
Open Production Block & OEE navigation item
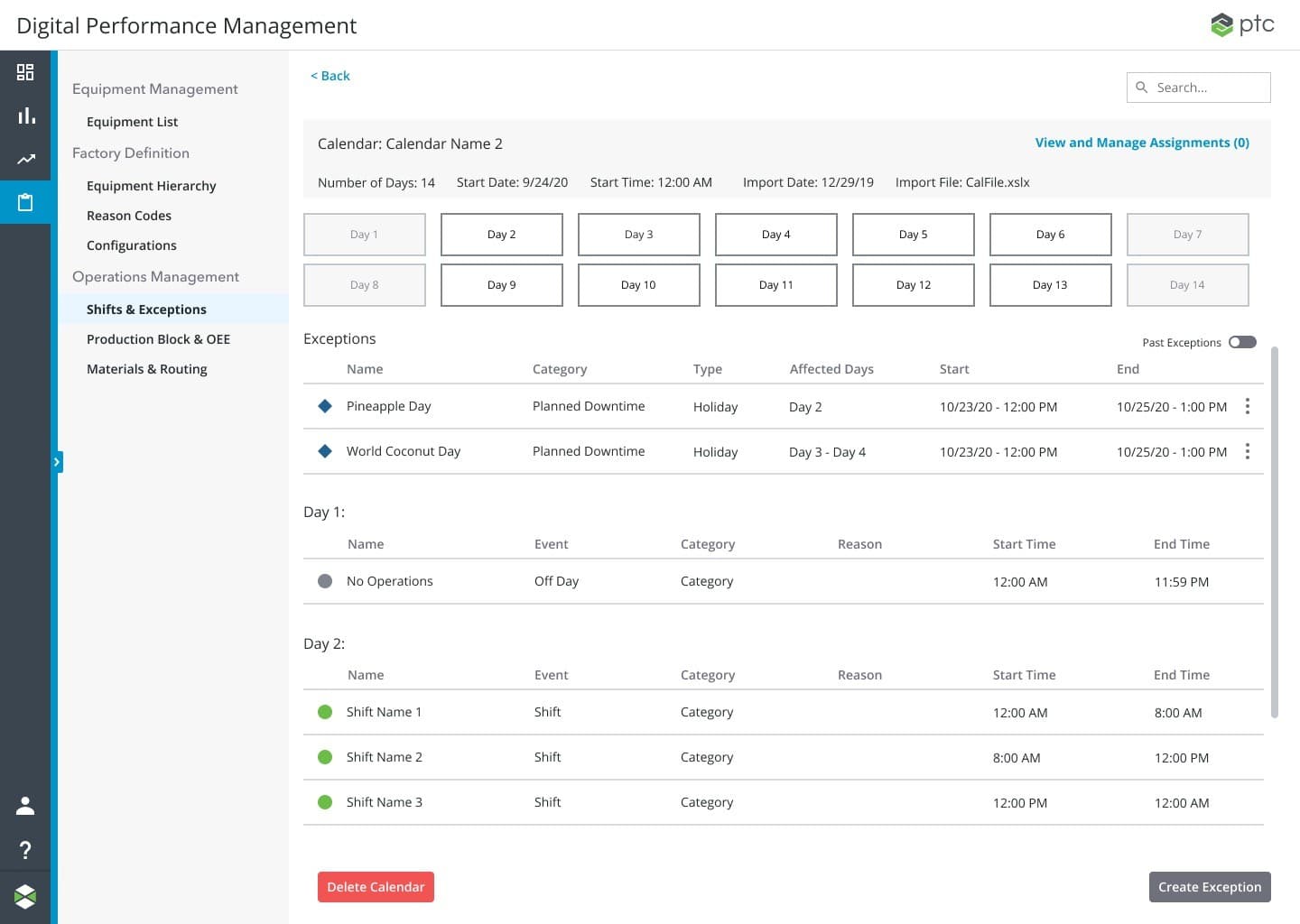158,339
